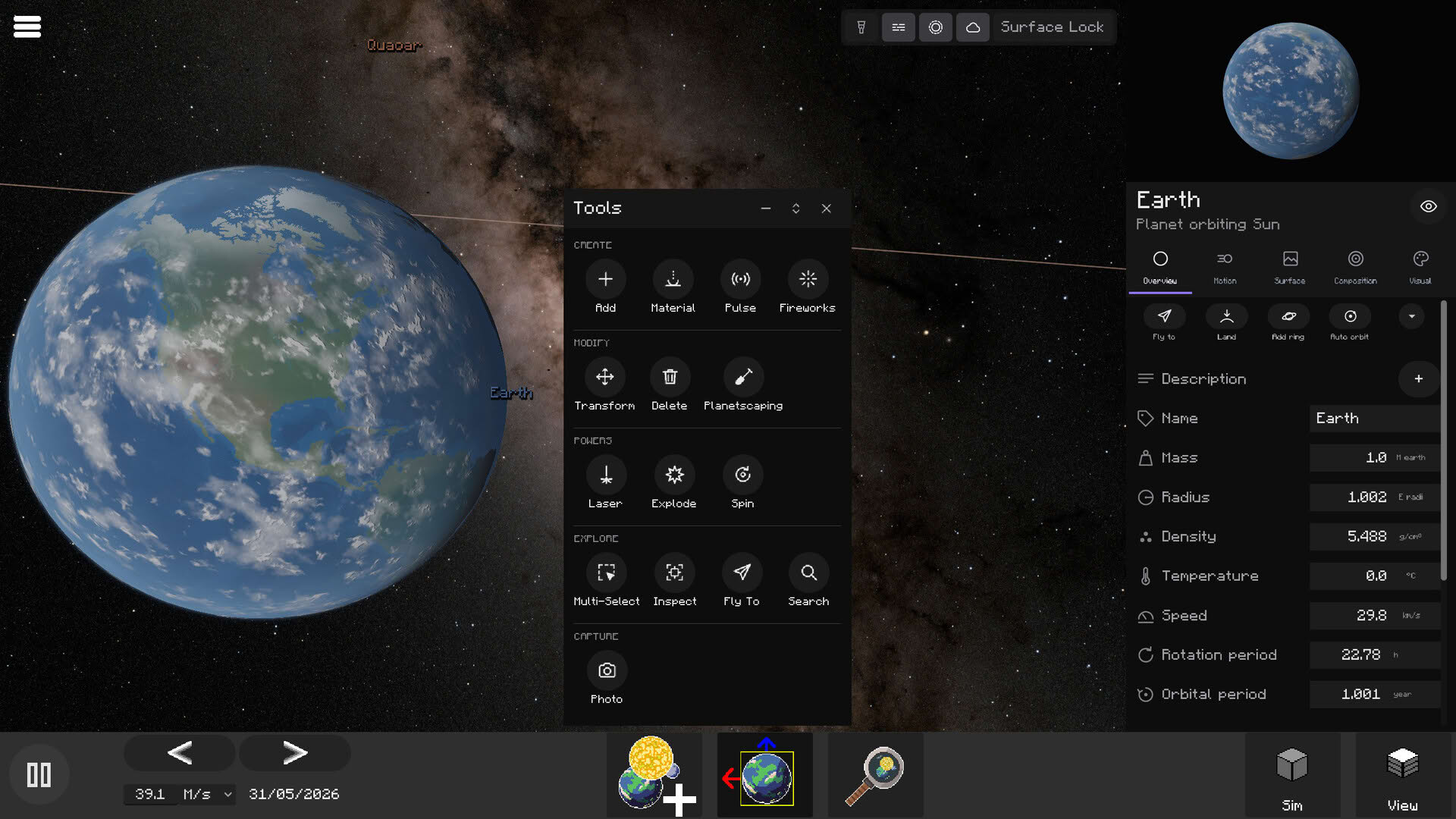The image size is (1456, 819).
Task: Open the Visual tab
Action: (1420, 268)
